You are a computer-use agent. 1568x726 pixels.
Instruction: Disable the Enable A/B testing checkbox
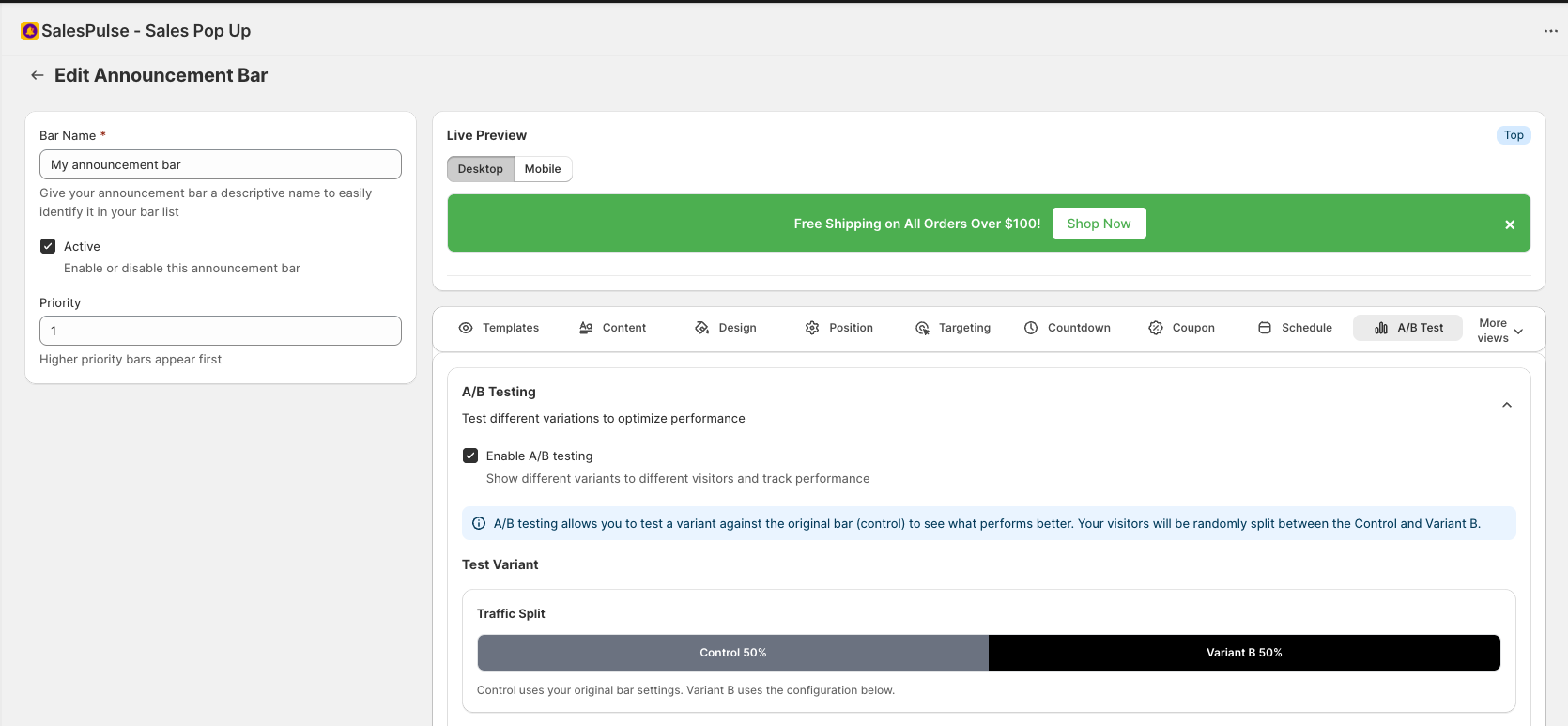pos(470,456)
